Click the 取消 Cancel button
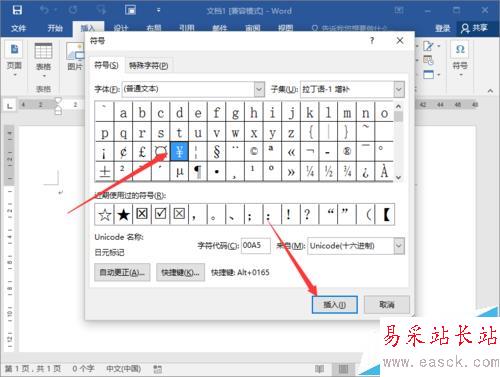This screenshot has width=500, height=377. click(x=387, y=305)
